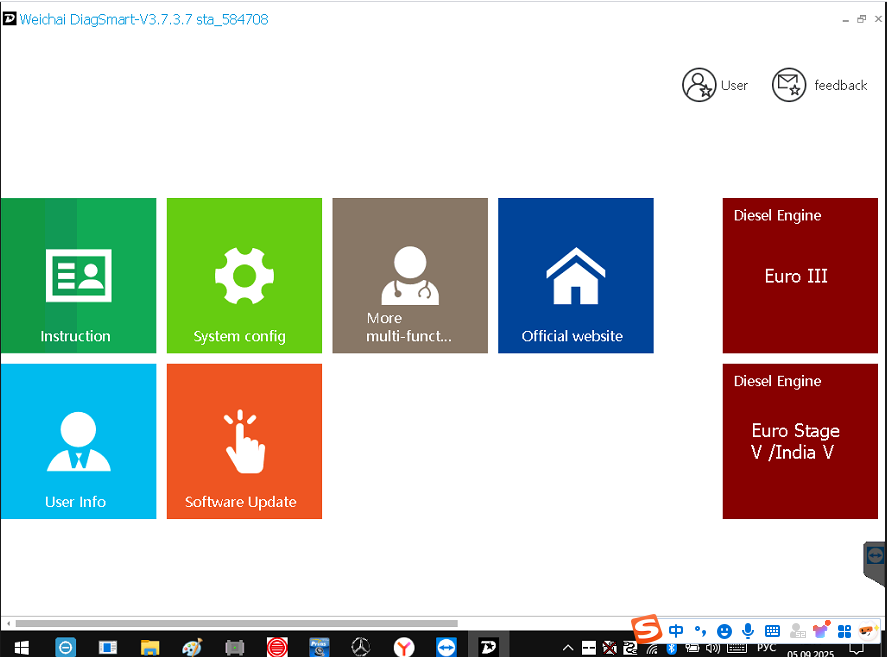
Task: Click the Weichai DiagSmart title text
Action: coord(144,19)
